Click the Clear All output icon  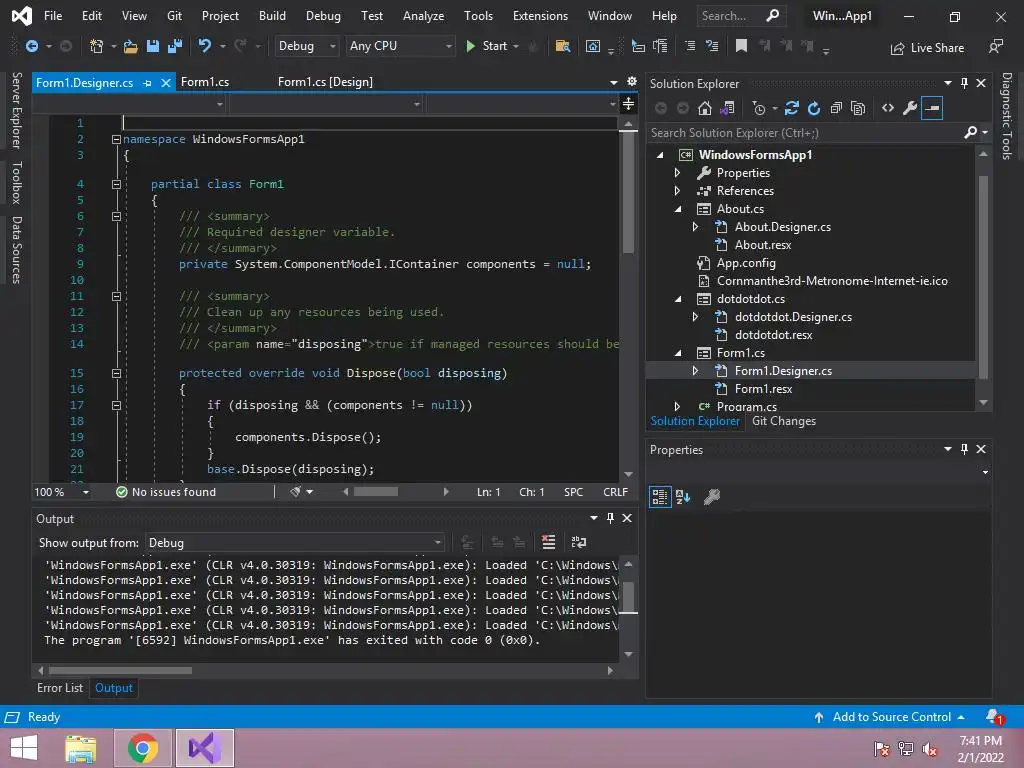tap(549, 542)
